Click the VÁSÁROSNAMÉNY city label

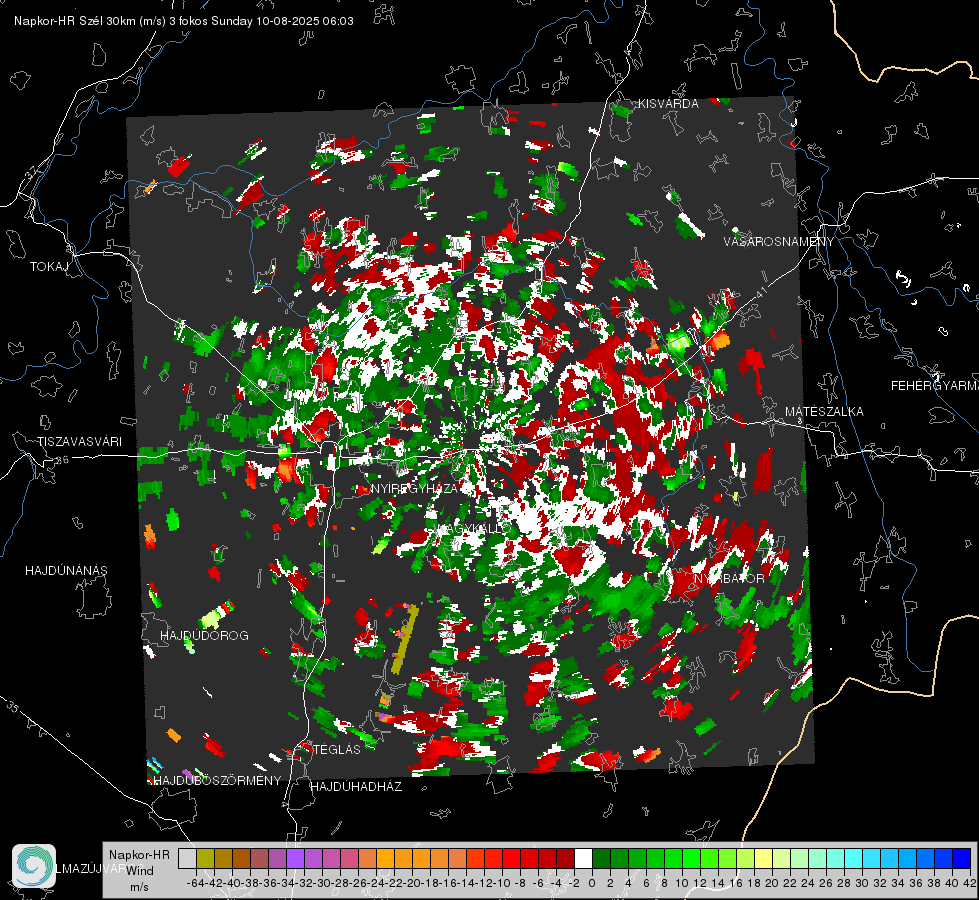point(779,242)
